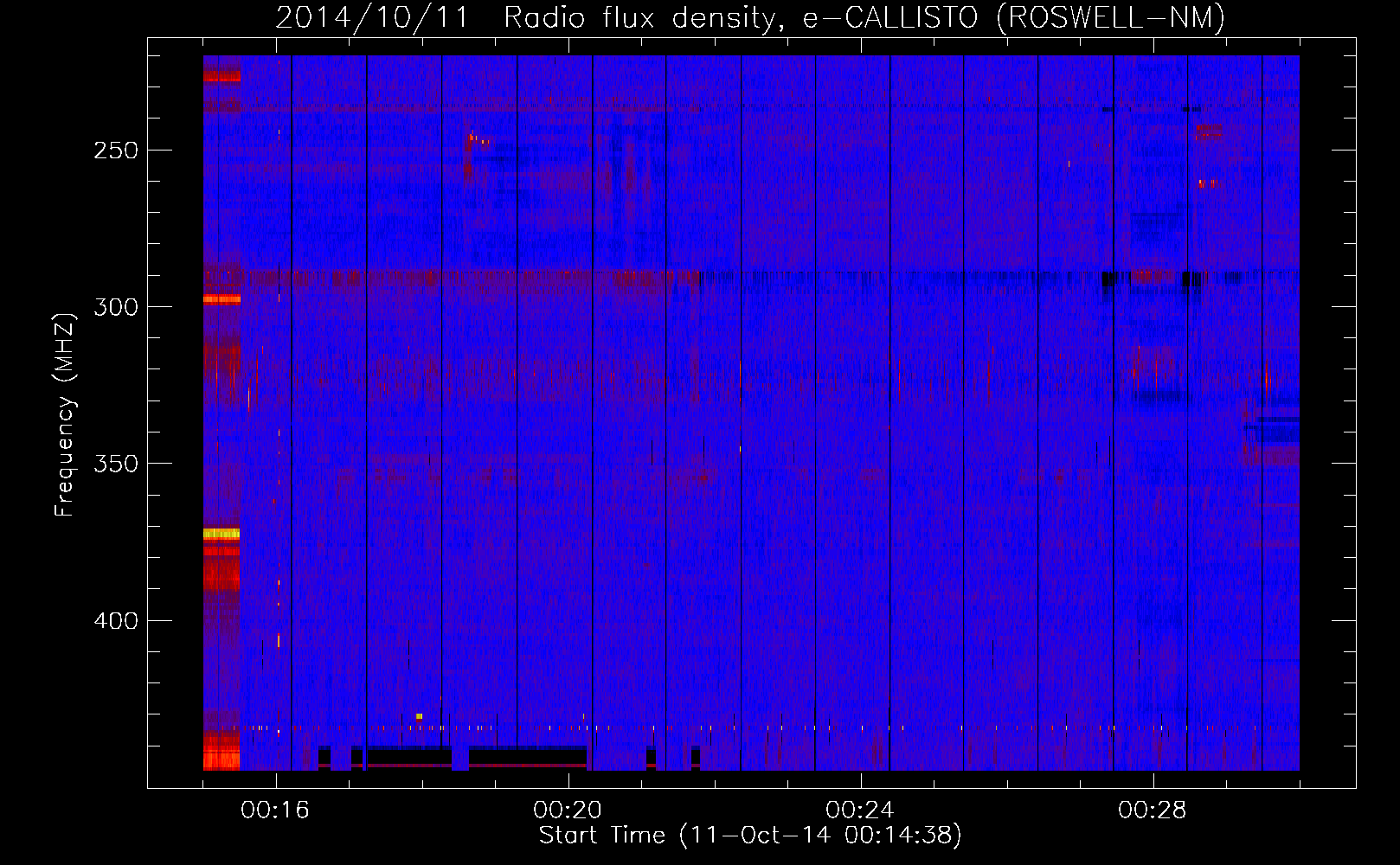This screenshot has height=865, width=1400.
Task: Click the 300 frequency tick label
Action: click(x=116, y=307)
